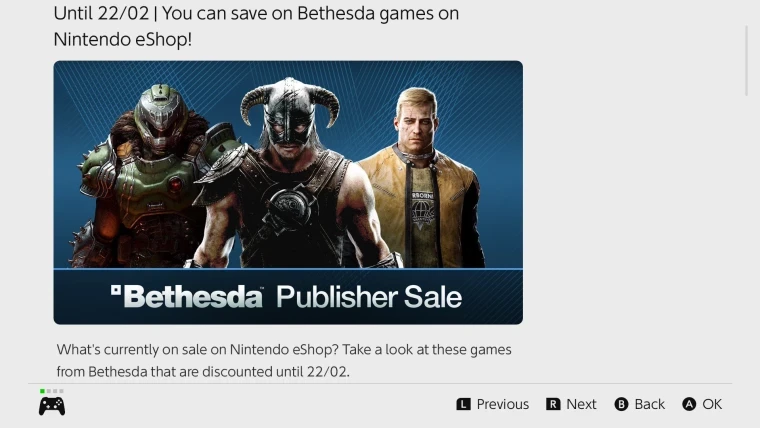
Task: Click the 'What's currently on sale' paragraph
Action: click(284, 361)
